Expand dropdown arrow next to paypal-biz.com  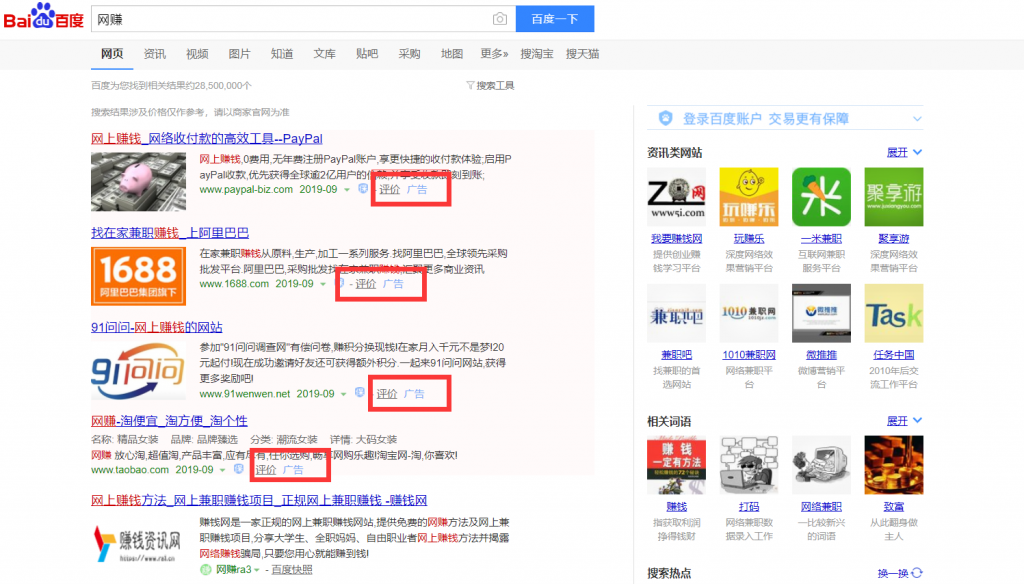point(347,190)
